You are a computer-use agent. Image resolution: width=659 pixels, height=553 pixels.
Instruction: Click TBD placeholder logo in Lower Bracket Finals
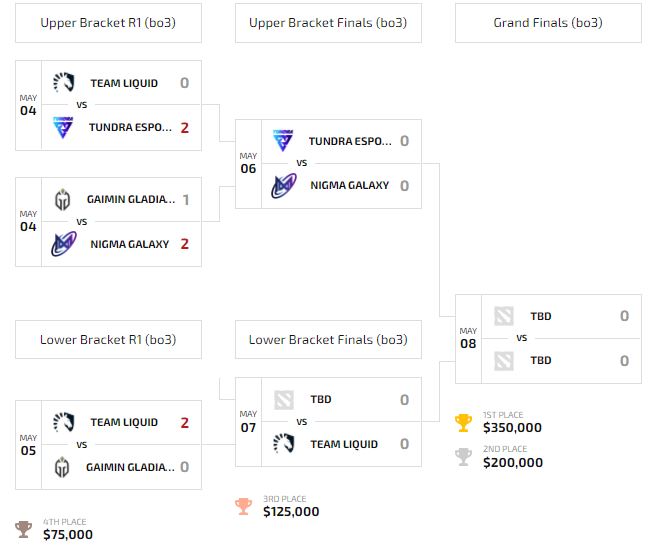pos(282,400)
